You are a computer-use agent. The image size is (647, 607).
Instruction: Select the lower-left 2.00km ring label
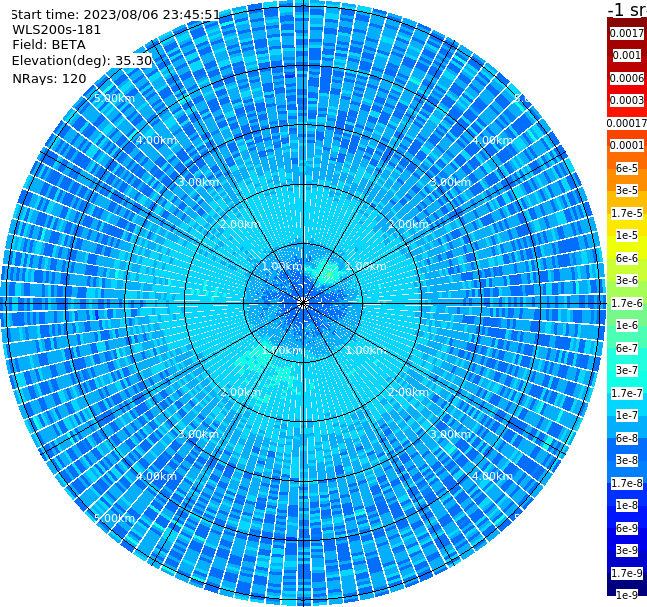tap(240, 392)
